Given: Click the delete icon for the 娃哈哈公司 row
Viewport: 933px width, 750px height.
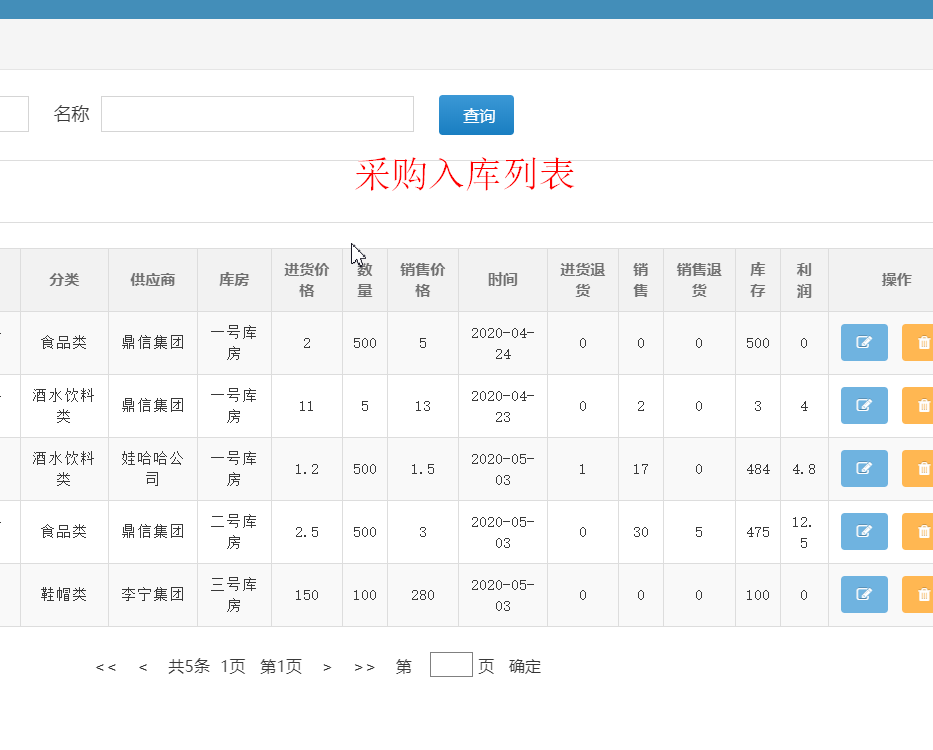Looking at the screenshot, I should coord(920,469).
